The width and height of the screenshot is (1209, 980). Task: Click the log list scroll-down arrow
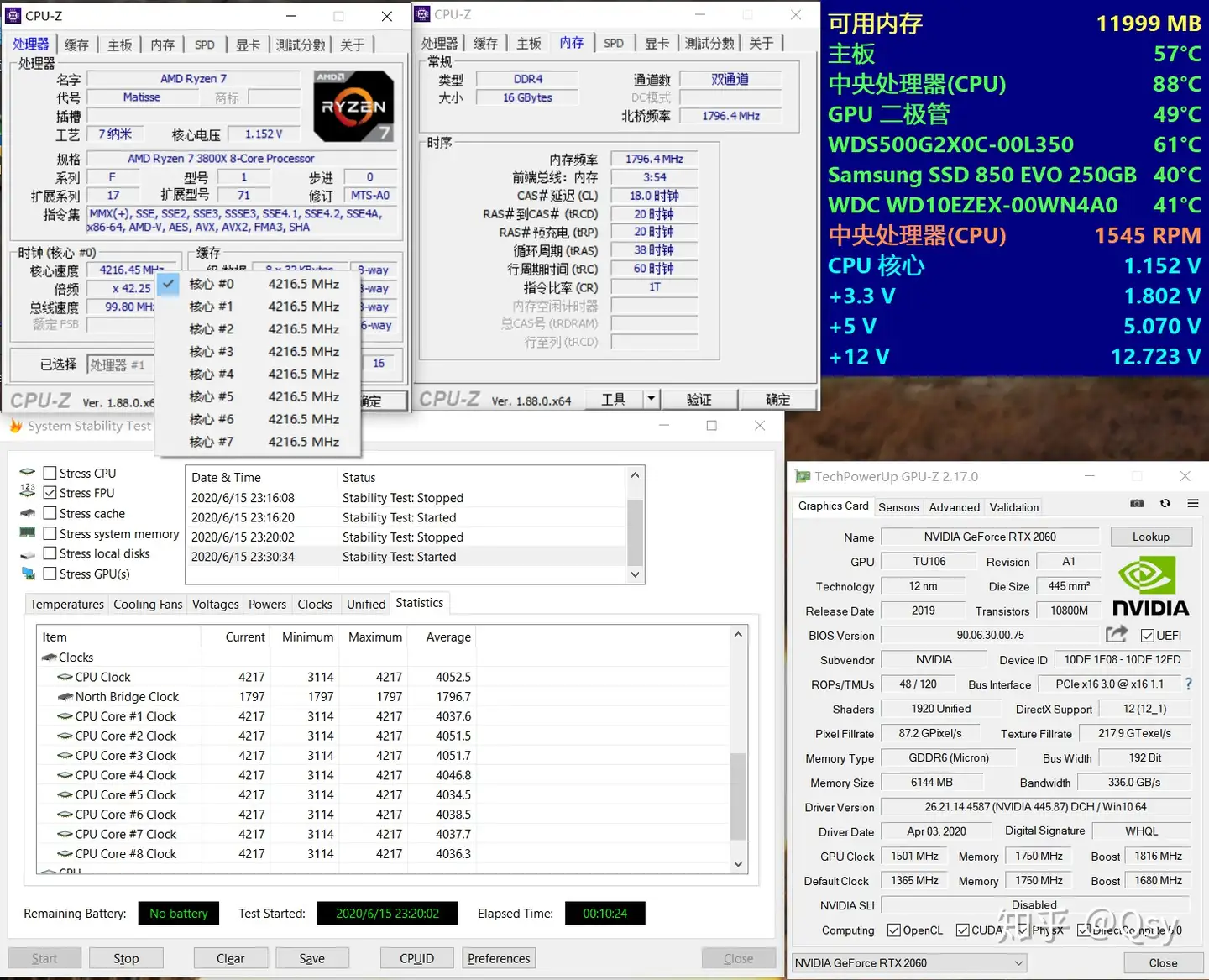point(636,574)
